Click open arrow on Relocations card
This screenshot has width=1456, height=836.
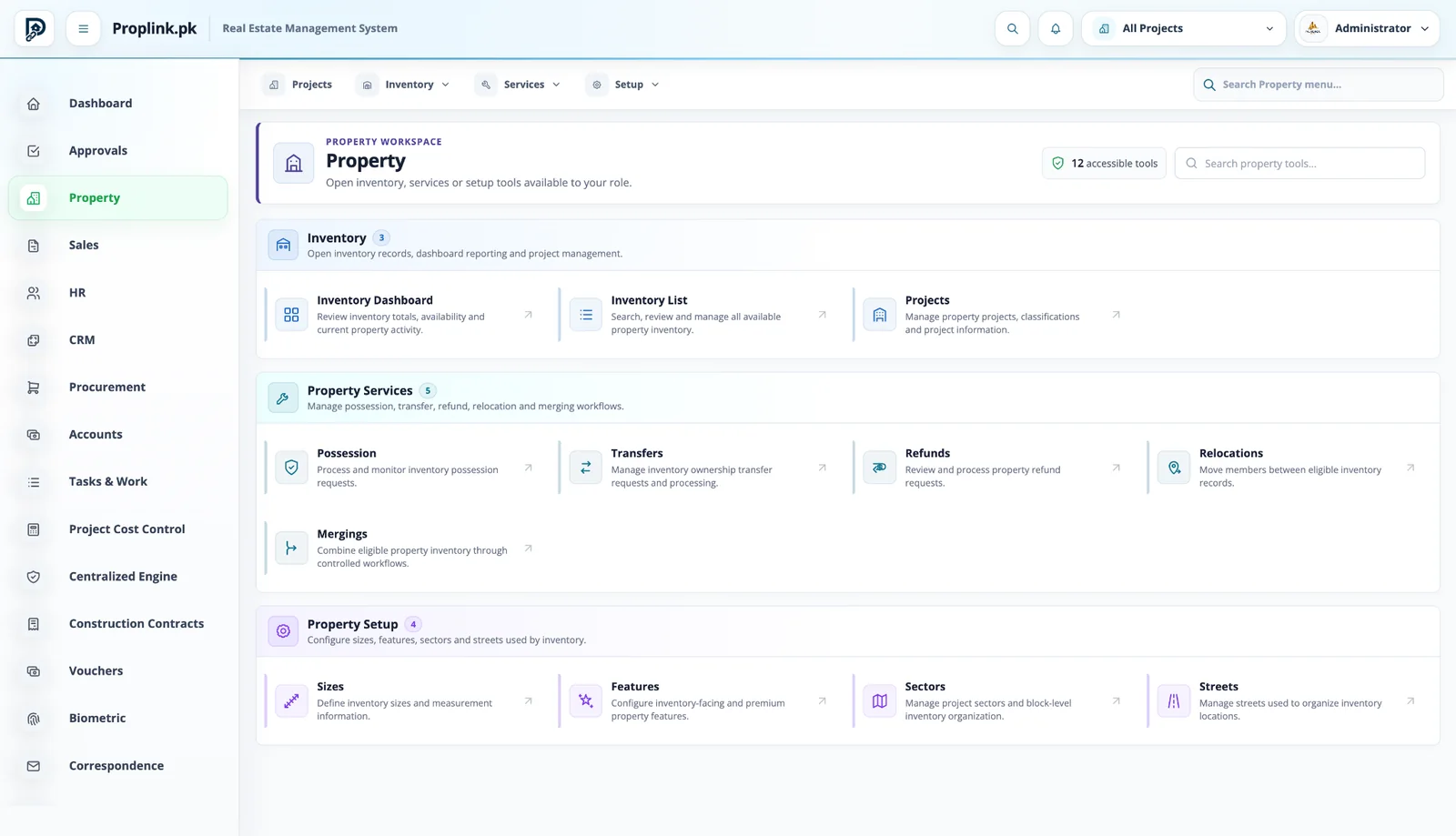(1410, 468)
